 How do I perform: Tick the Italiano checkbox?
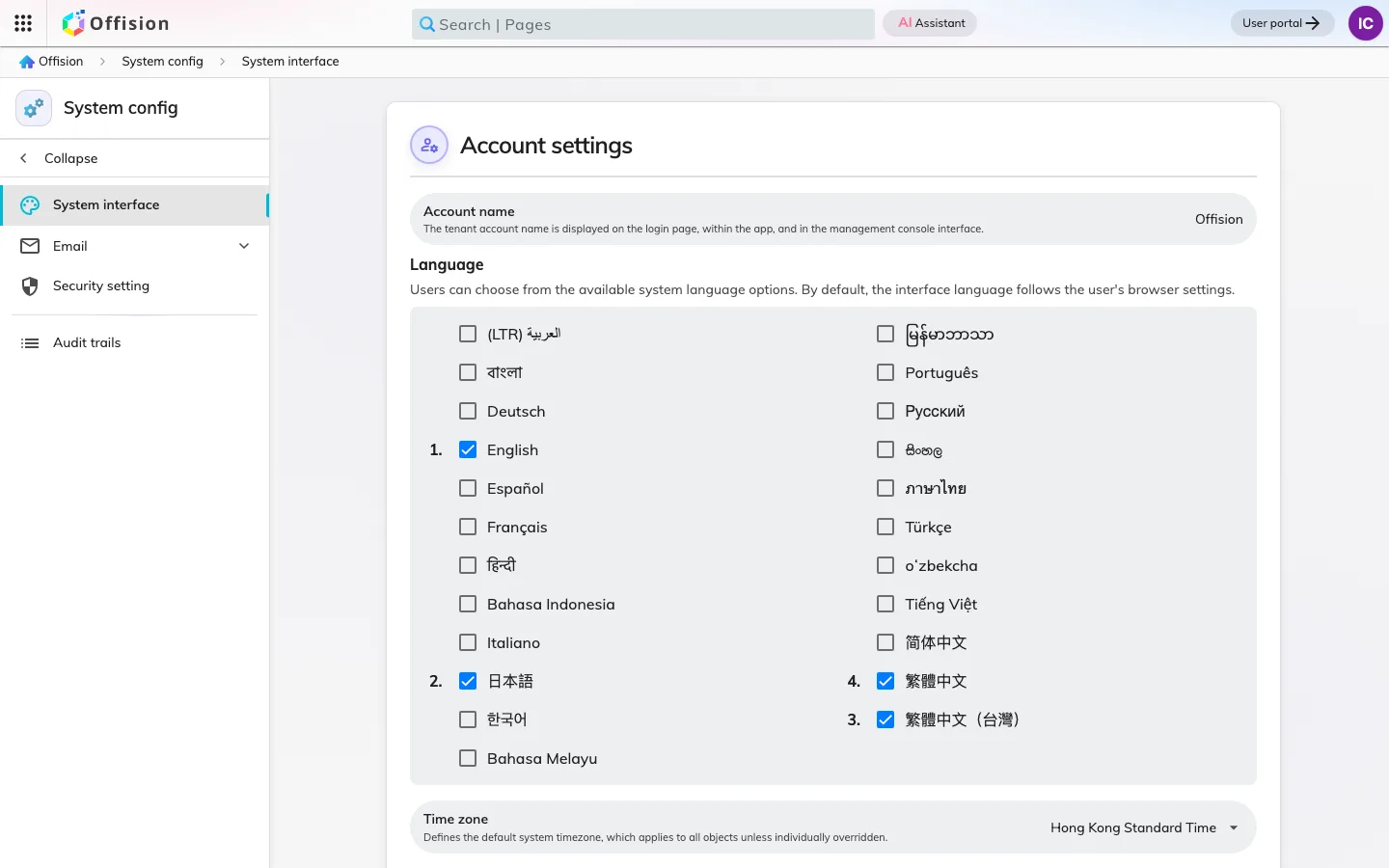pos(468,642)
